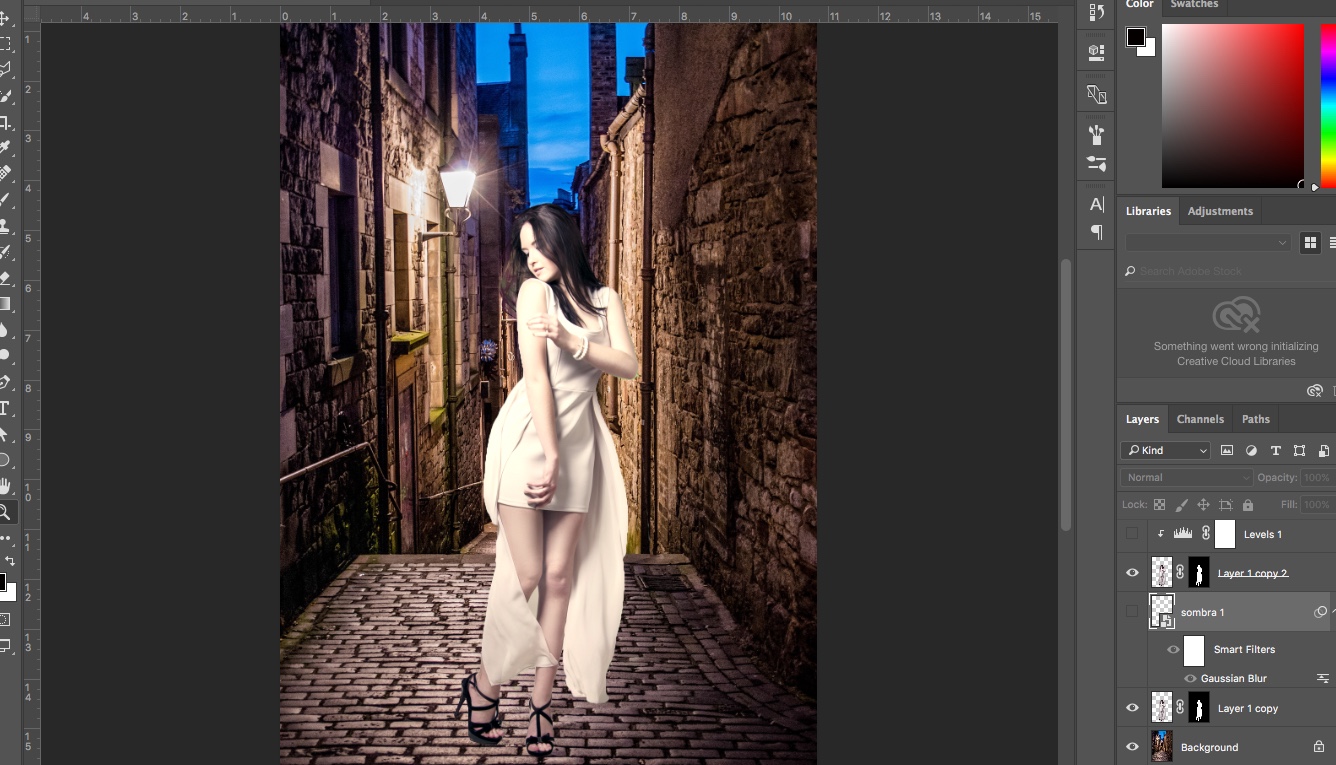Screen dimensions: 1336x765
Task: Open the Libraries selection dropdown
Action: point(1208,242)
